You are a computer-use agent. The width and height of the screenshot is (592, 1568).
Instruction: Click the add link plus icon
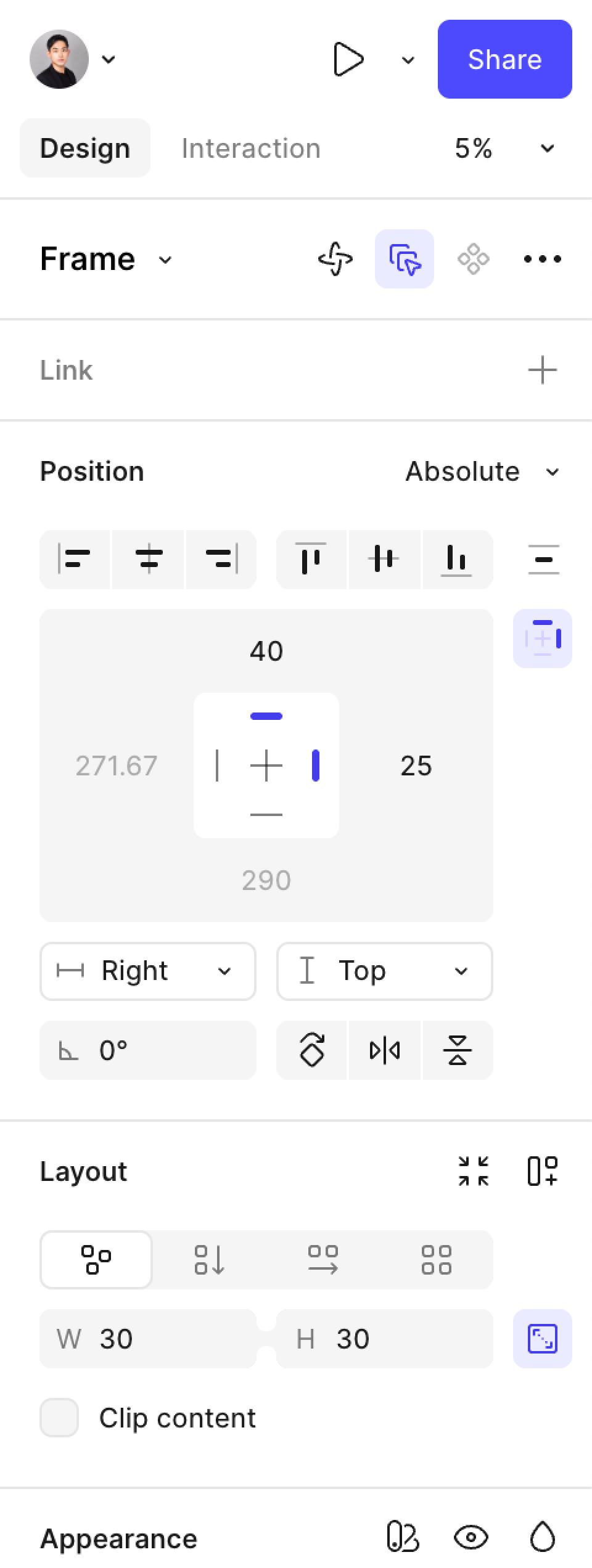coord(542,370)
